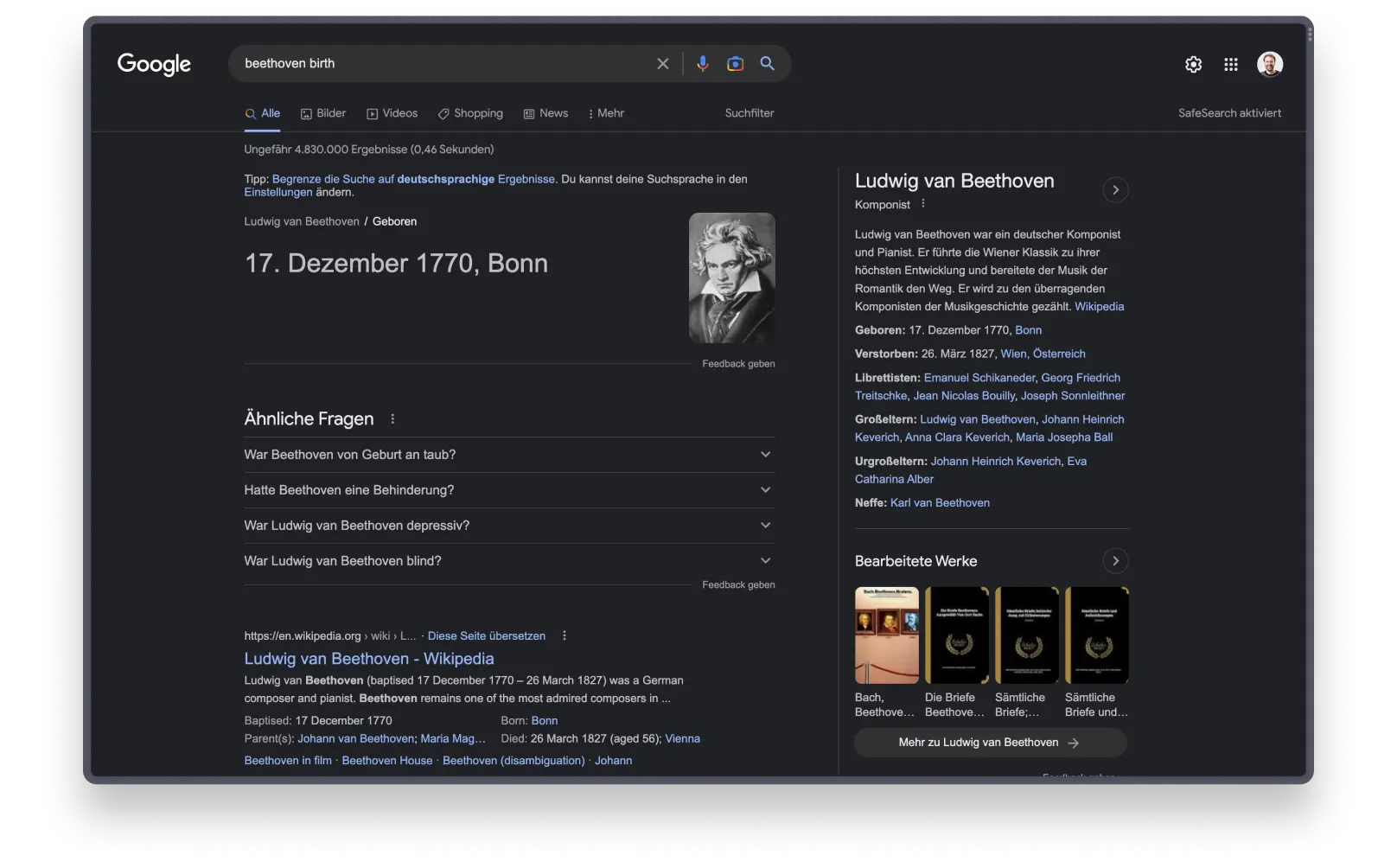Image resolution: width=1397 pixels, height=868 pixels.
Task: Click Beethoven portrait image
Action: coord(732,278)
